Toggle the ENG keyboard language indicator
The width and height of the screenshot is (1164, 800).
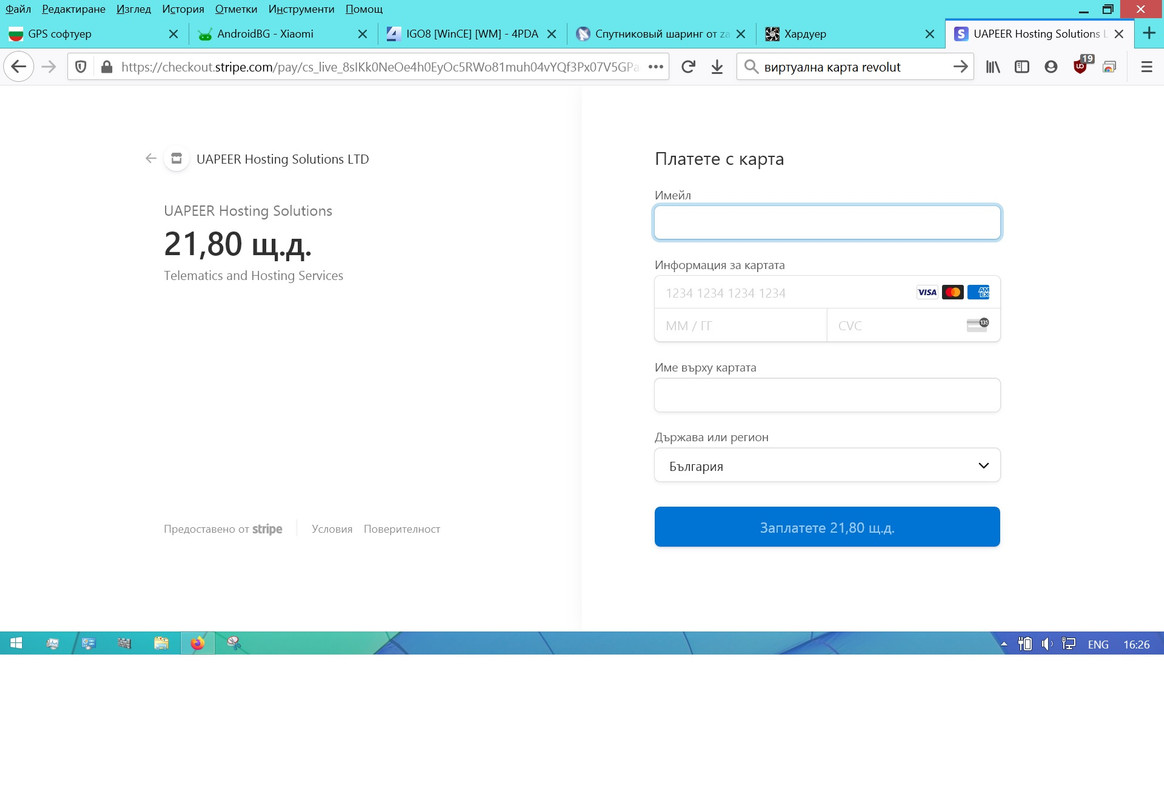[1098, 644]
